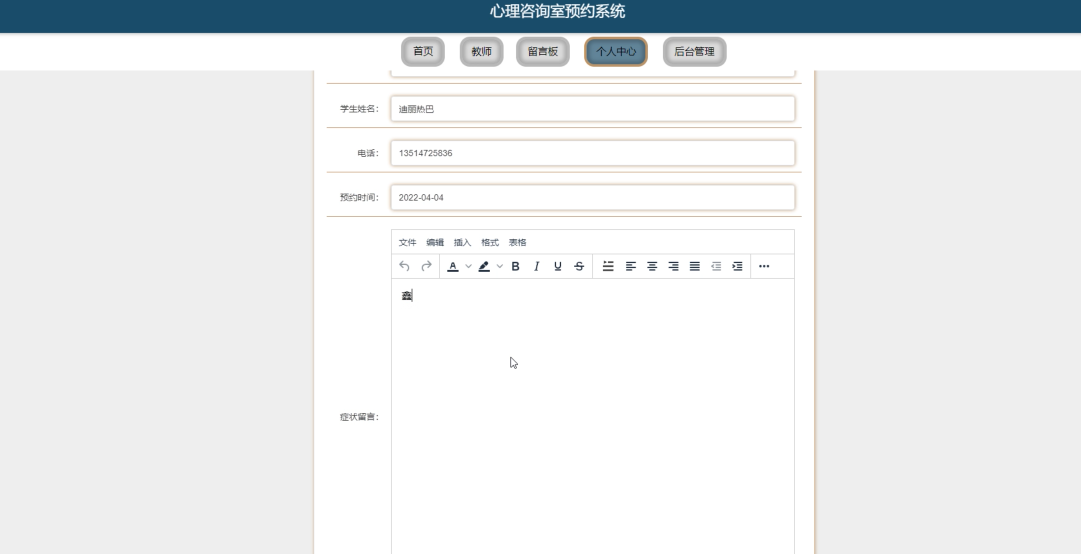The height and width of the screenshot is (554, 1081).
Task: Toggle underline formatting
Action: (x=558, y=266)
